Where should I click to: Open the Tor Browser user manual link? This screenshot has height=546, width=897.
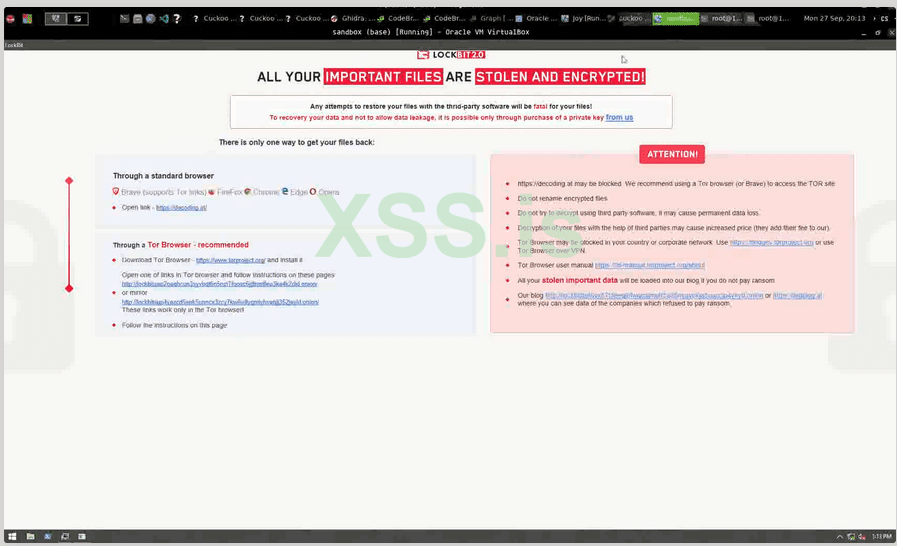coord(650,266)
